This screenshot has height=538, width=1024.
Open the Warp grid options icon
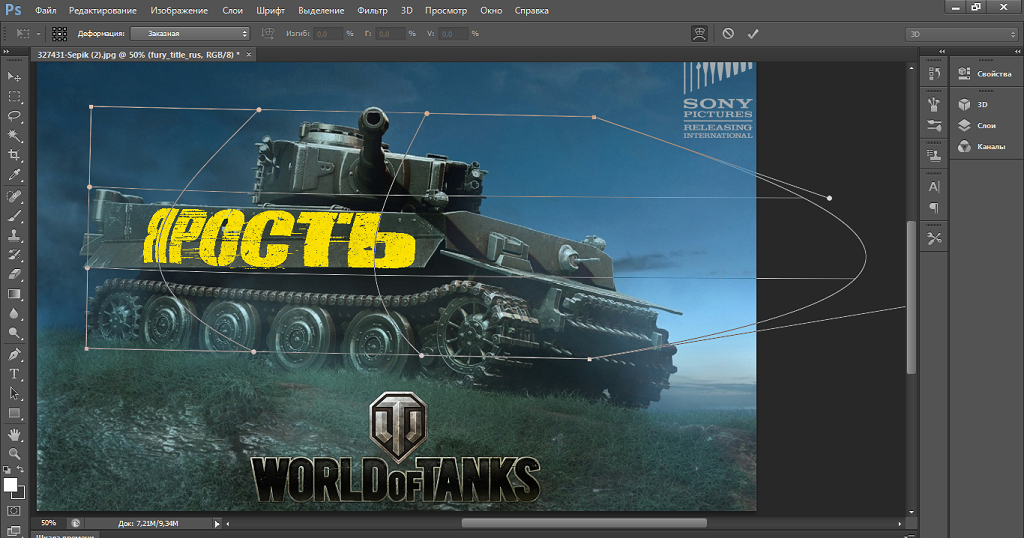pos(59,33)
